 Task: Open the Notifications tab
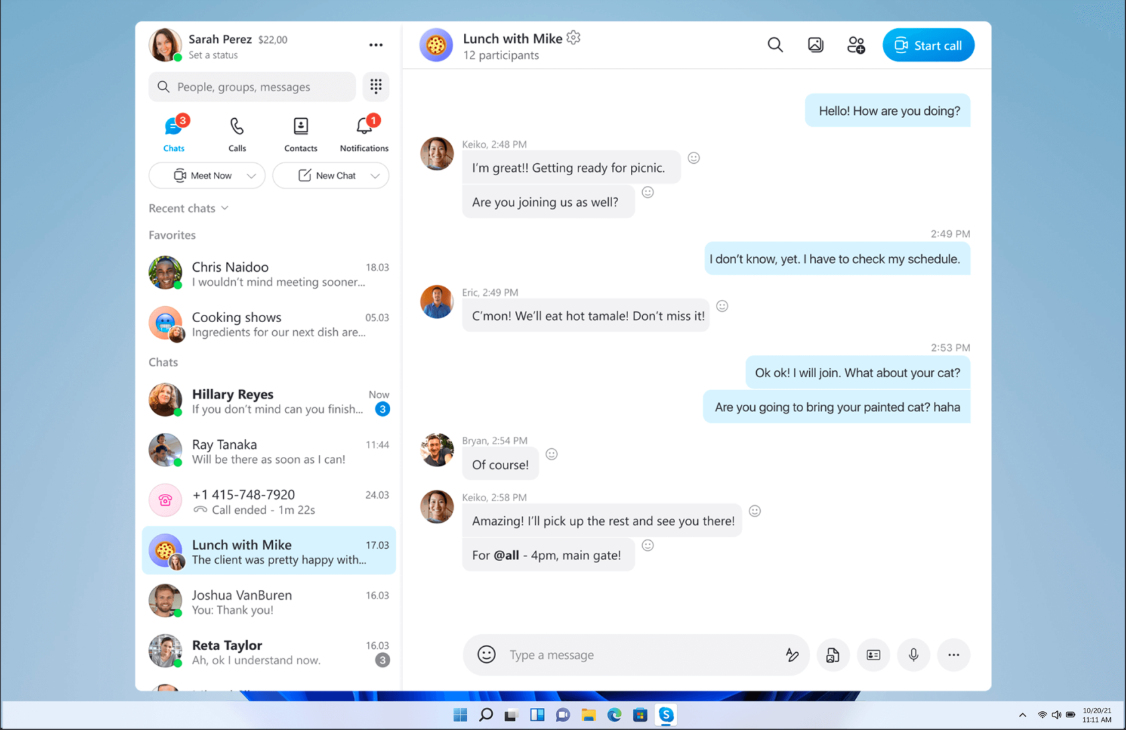pyautogui.click(x=364, y=134)
